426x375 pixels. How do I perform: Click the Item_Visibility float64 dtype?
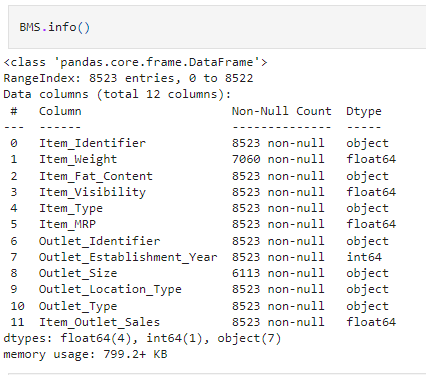point(371,192)
